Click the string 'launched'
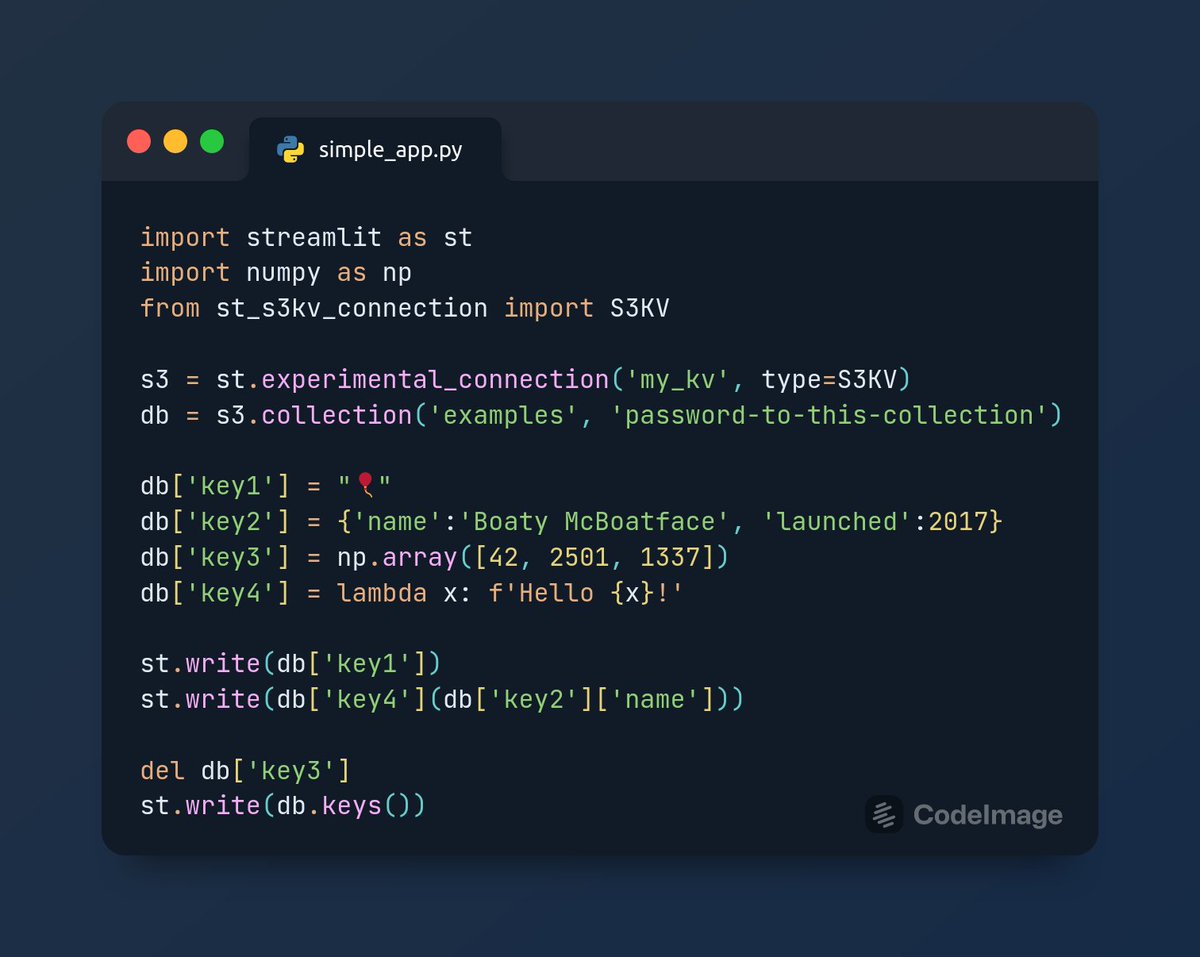The width and height of the screenshot is (1200, 957). click(x=837, y=522)
